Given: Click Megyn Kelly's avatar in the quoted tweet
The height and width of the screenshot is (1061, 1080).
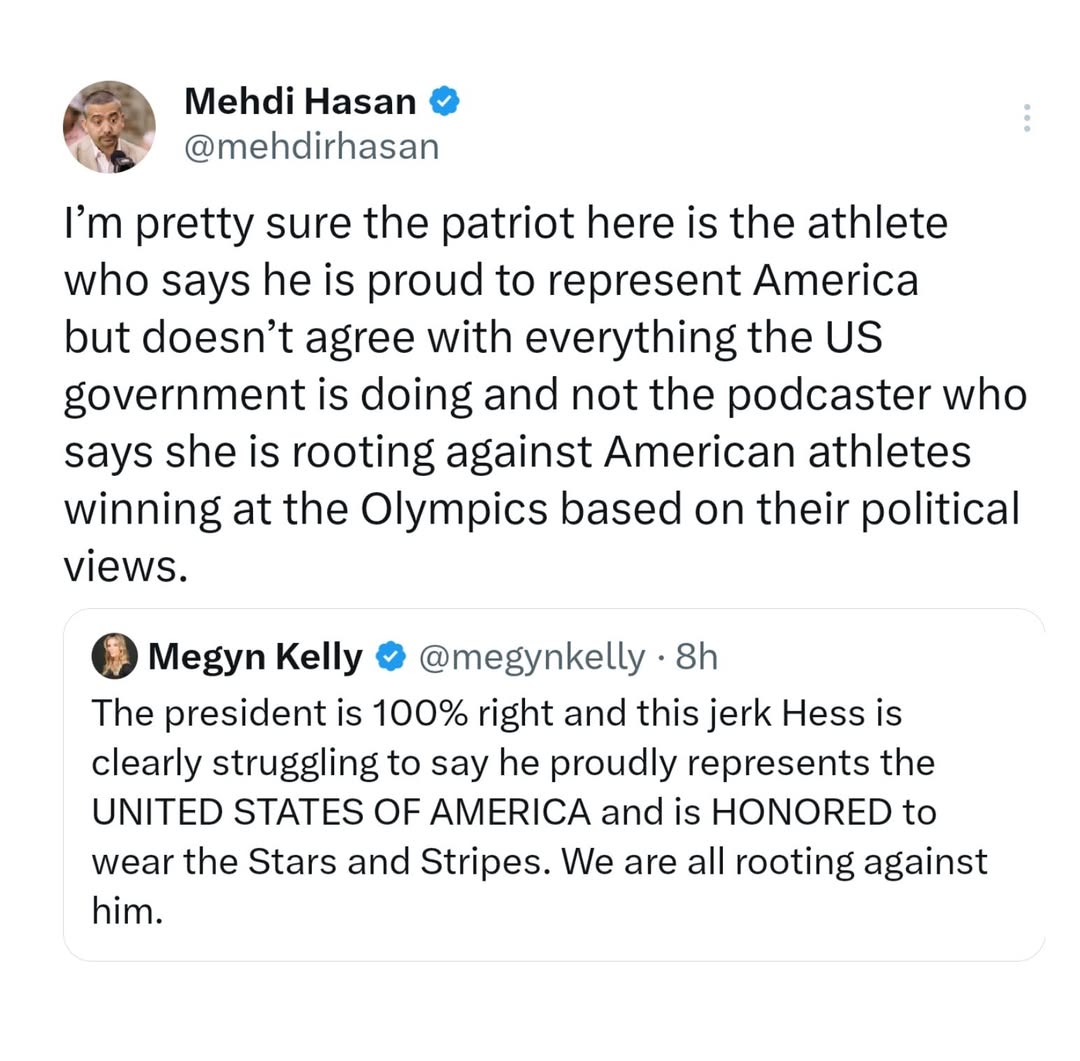Looking at the screenshot, I should click(x=114, y=657).
